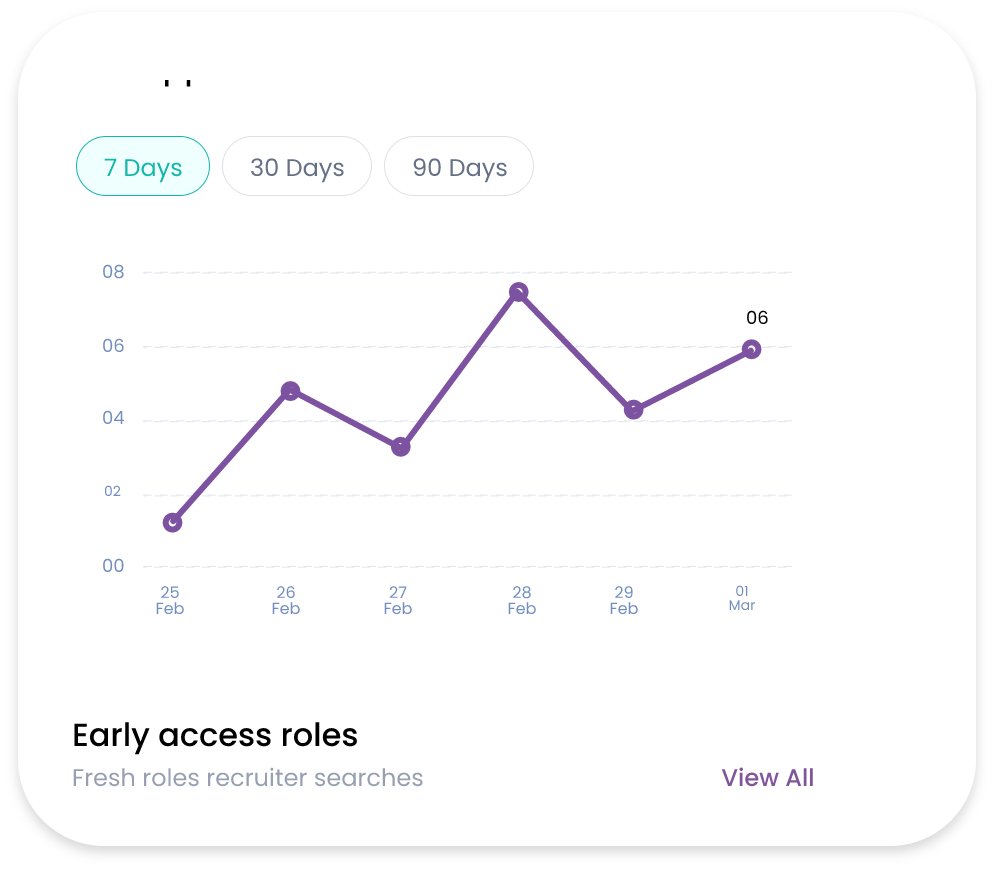Screen dimensions: 994x870
Task: Click the 25 Feb chart data point
Action: tap(172, 522)
